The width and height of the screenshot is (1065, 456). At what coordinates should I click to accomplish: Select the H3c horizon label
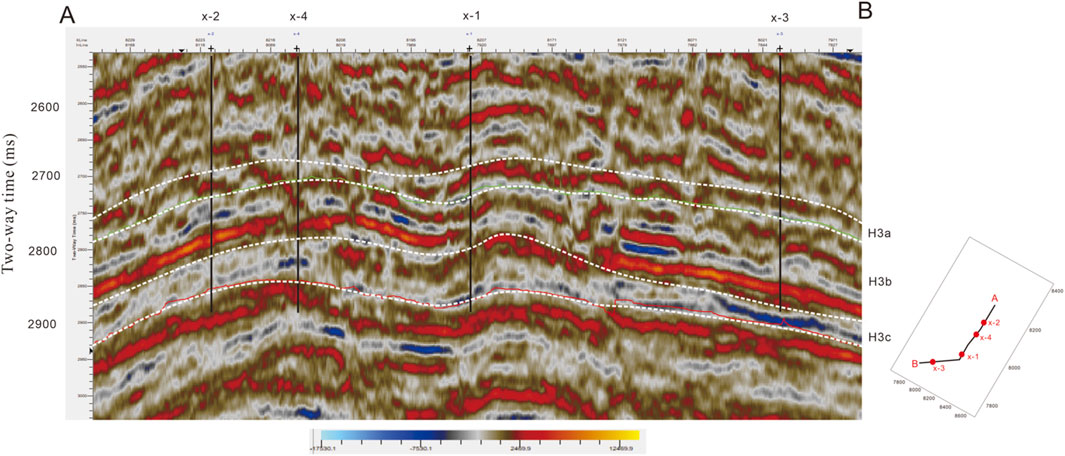tap(878, 337)
